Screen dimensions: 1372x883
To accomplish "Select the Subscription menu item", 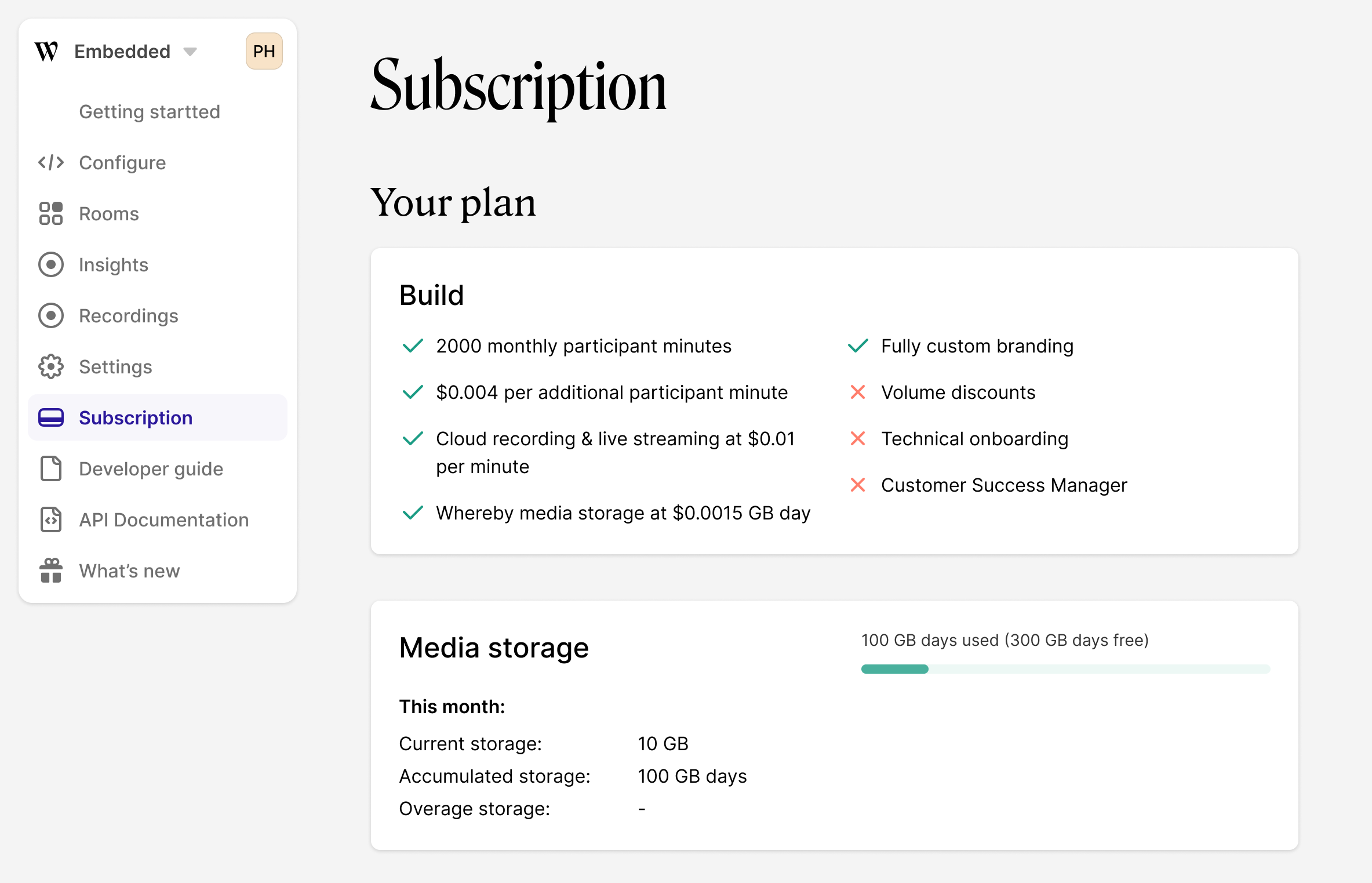I will 158,417.
